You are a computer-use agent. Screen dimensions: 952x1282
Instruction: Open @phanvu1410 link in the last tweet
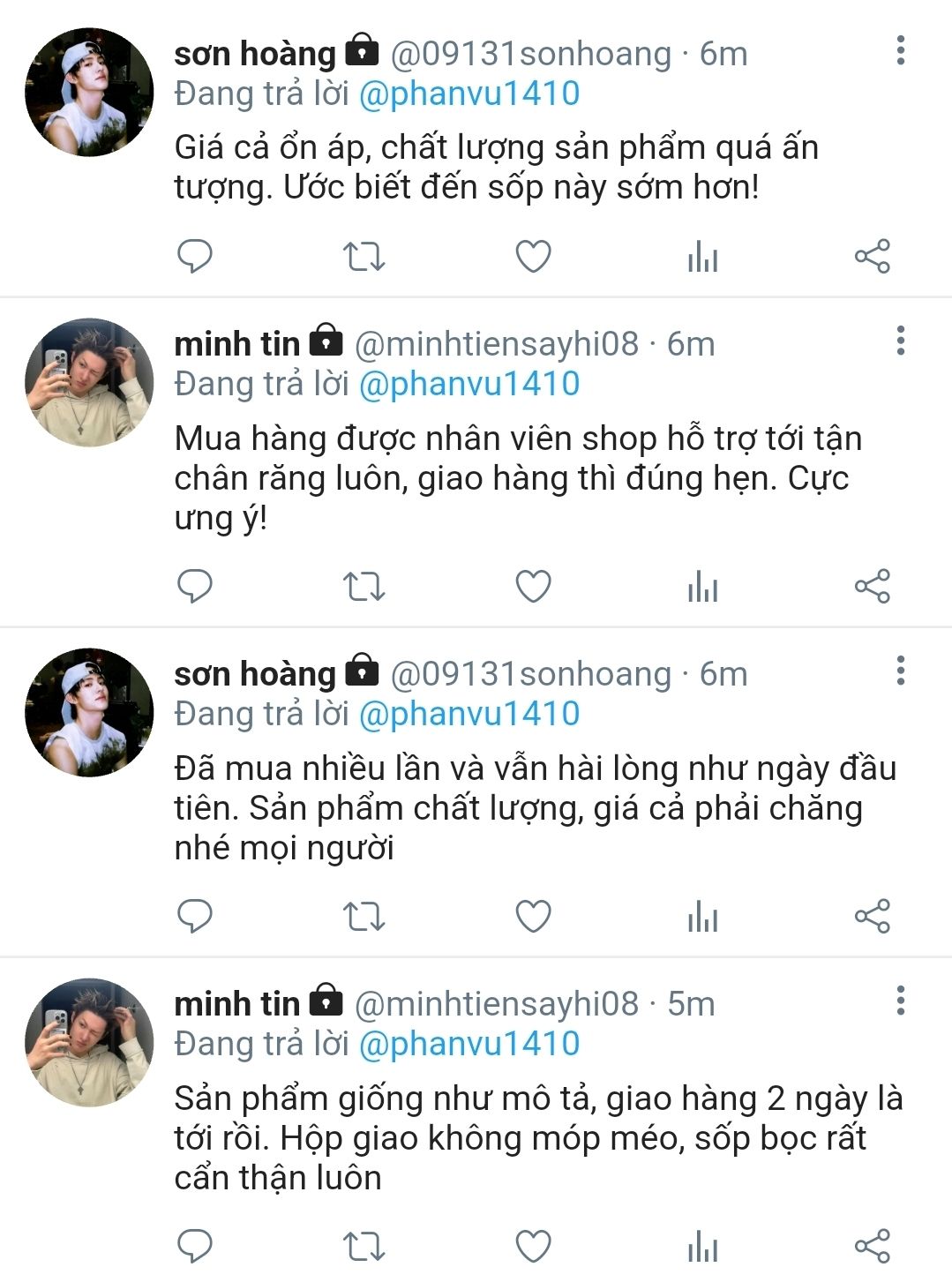point(469,1044)
